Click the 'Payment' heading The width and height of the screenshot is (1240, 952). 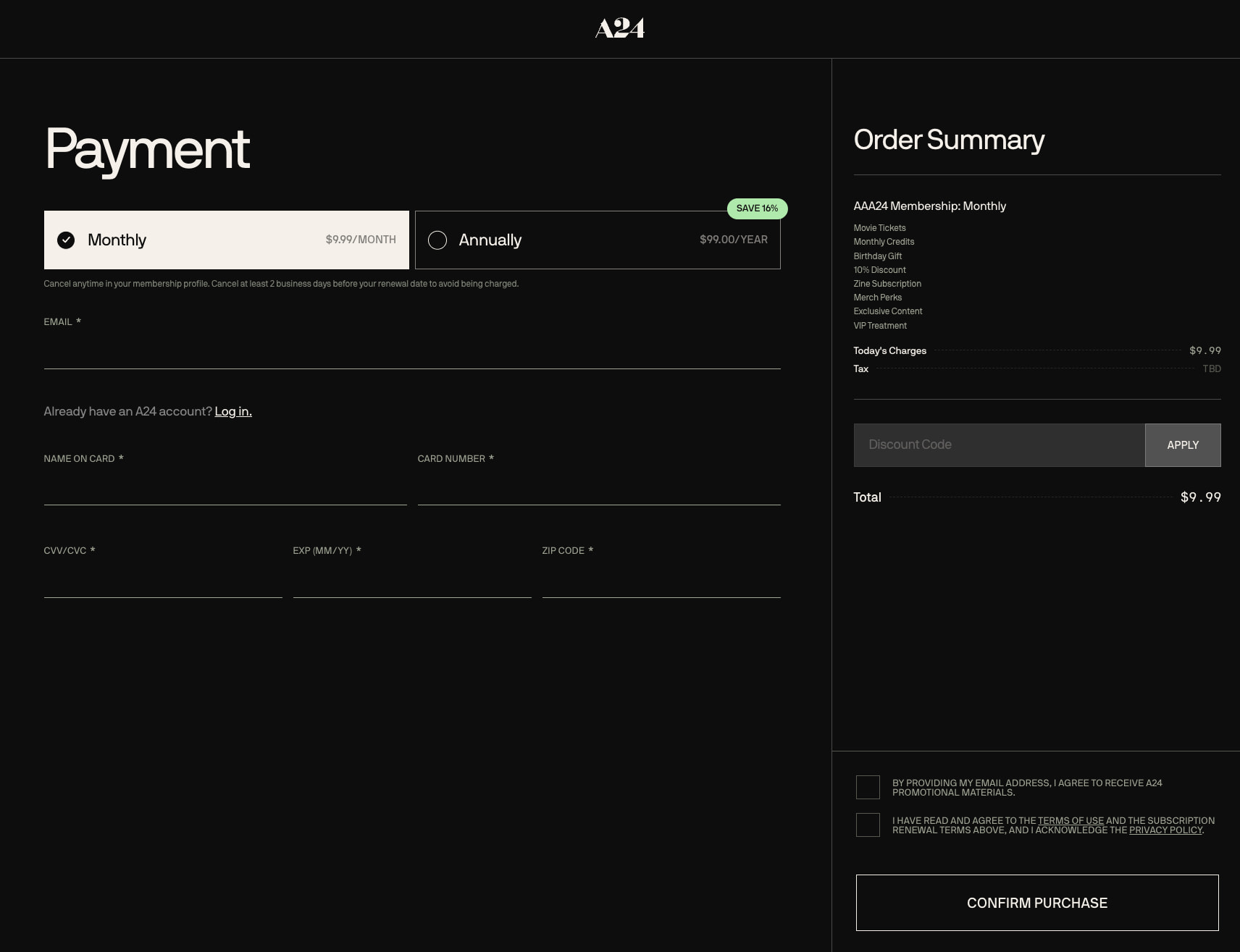tap(148, 149)
